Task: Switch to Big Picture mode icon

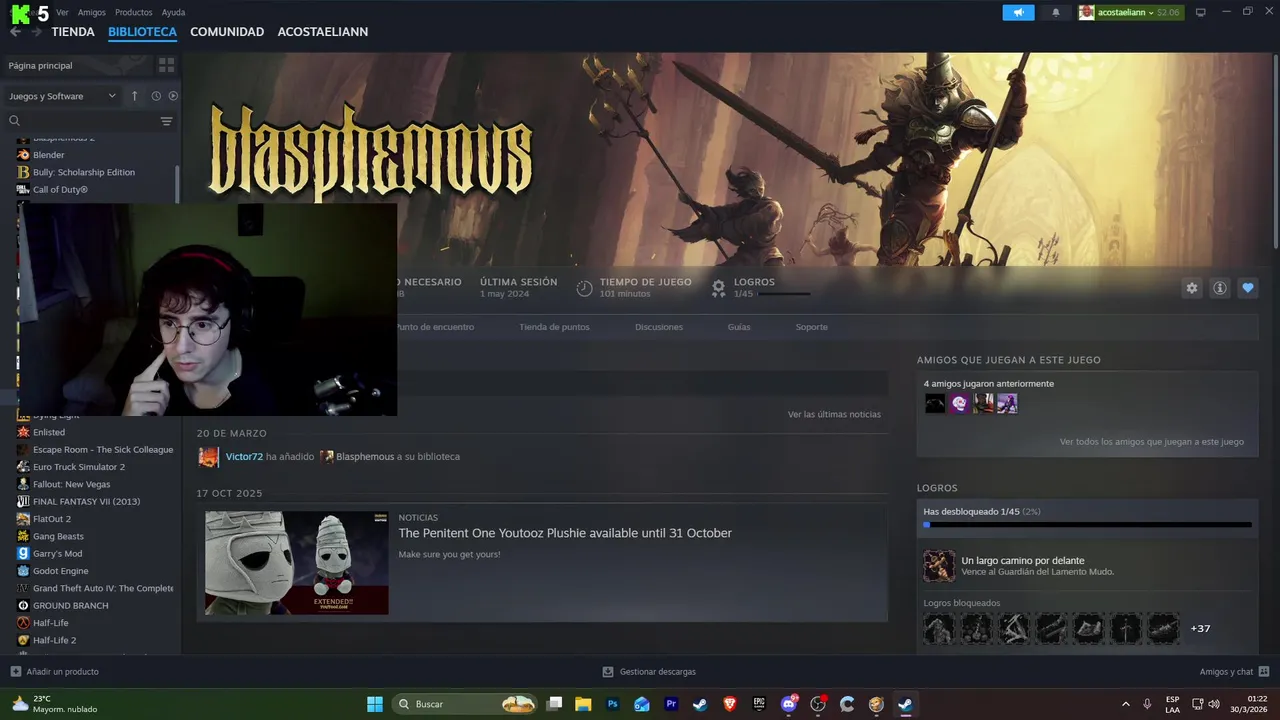Action: 1201,12
